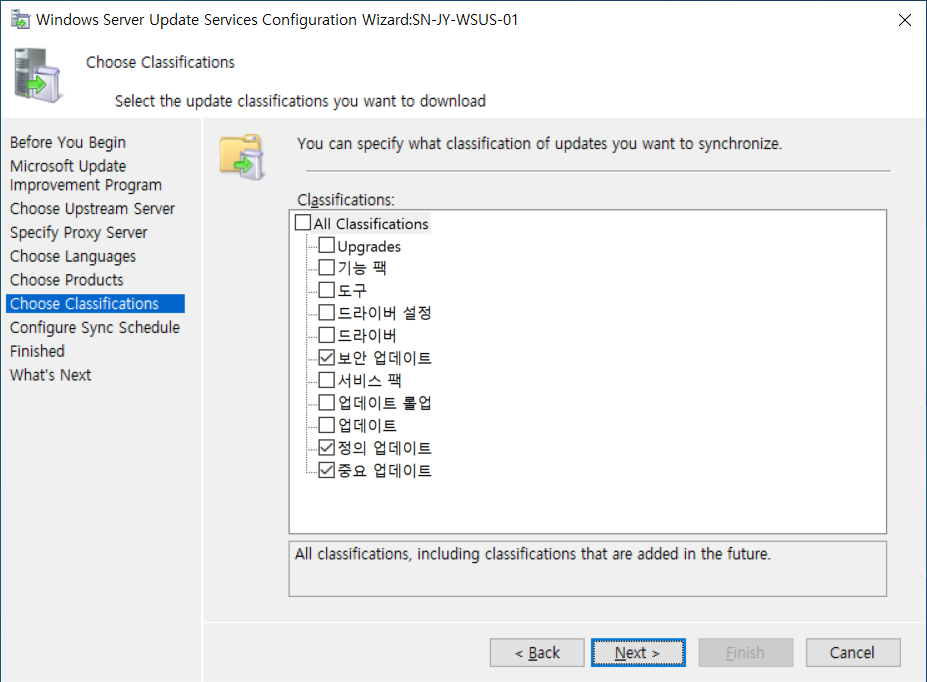Open the Choose Languages step
927x682 pixels.
pos(73,256)
